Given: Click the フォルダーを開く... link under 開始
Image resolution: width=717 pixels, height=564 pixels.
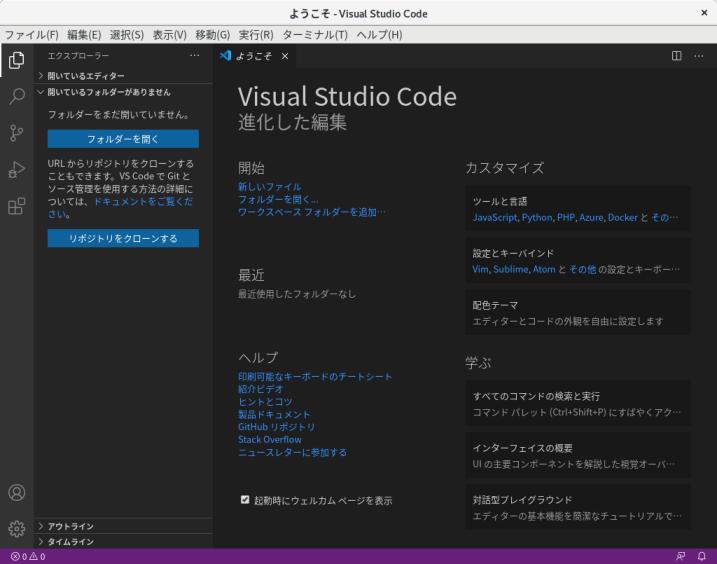Looking at the screenshot, I should point(278,199).
